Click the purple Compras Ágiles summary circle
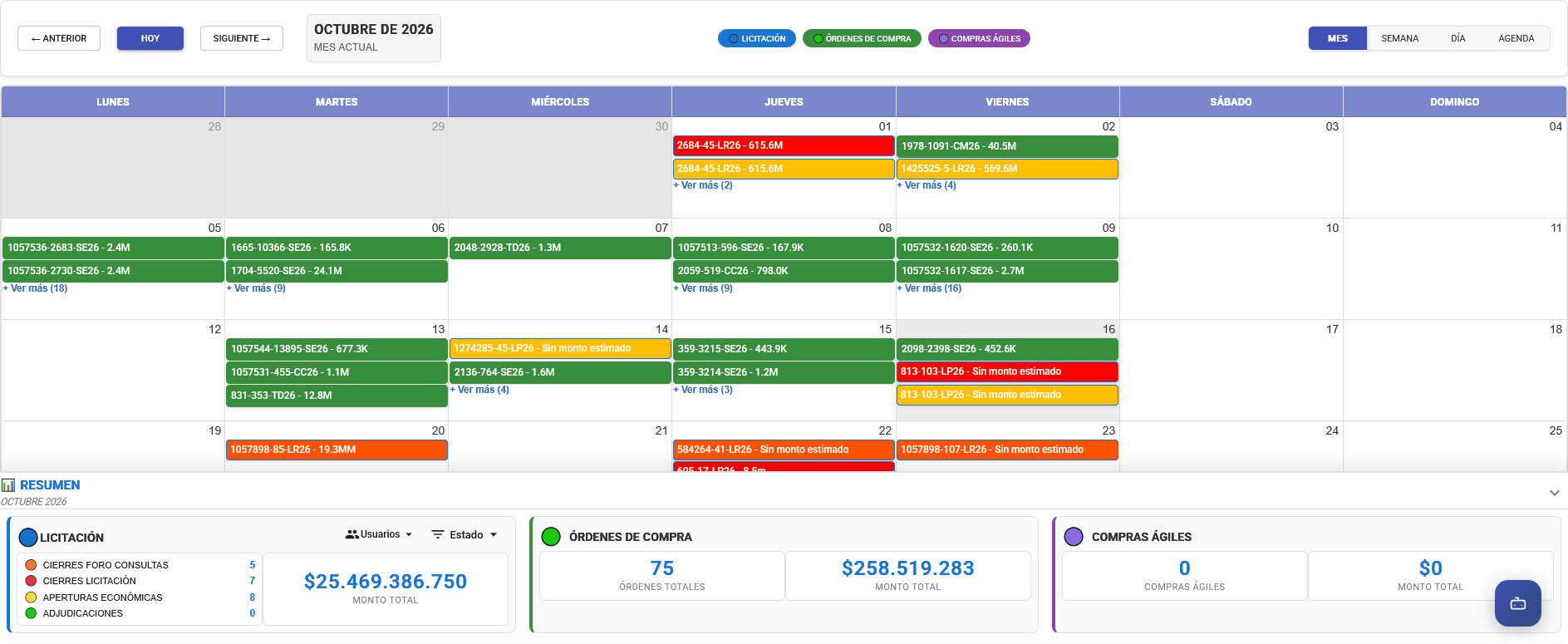The width and height of the screenshot is (1568, 644). pos(1074,537)
